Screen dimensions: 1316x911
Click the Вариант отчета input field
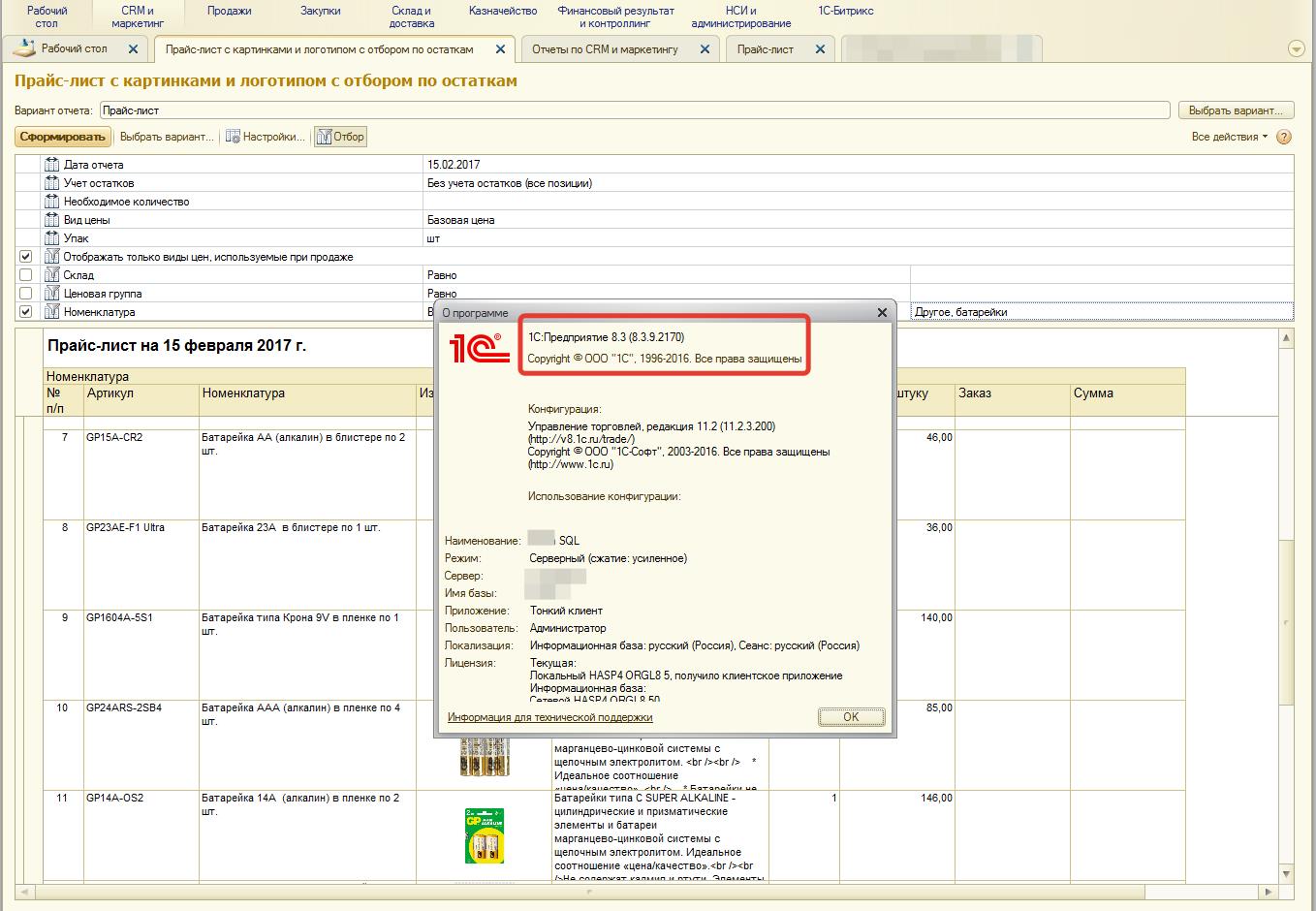click(x=634, y=110)
